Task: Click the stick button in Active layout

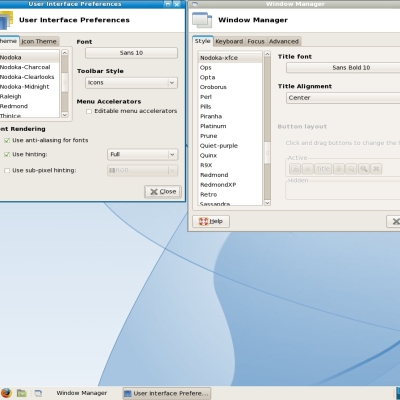Action: pos(307,169)
